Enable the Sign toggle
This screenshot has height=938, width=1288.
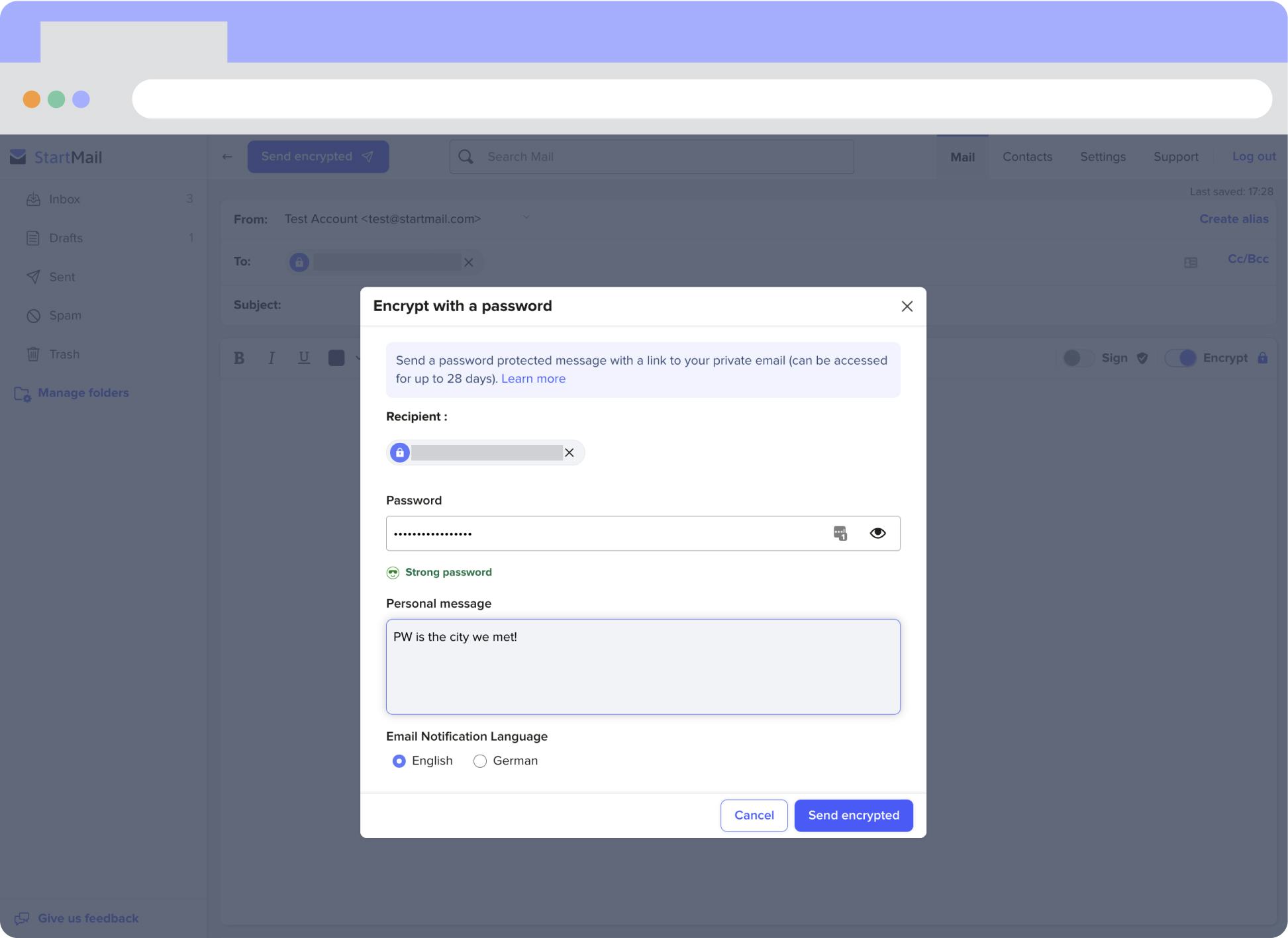click(1076, 358)
